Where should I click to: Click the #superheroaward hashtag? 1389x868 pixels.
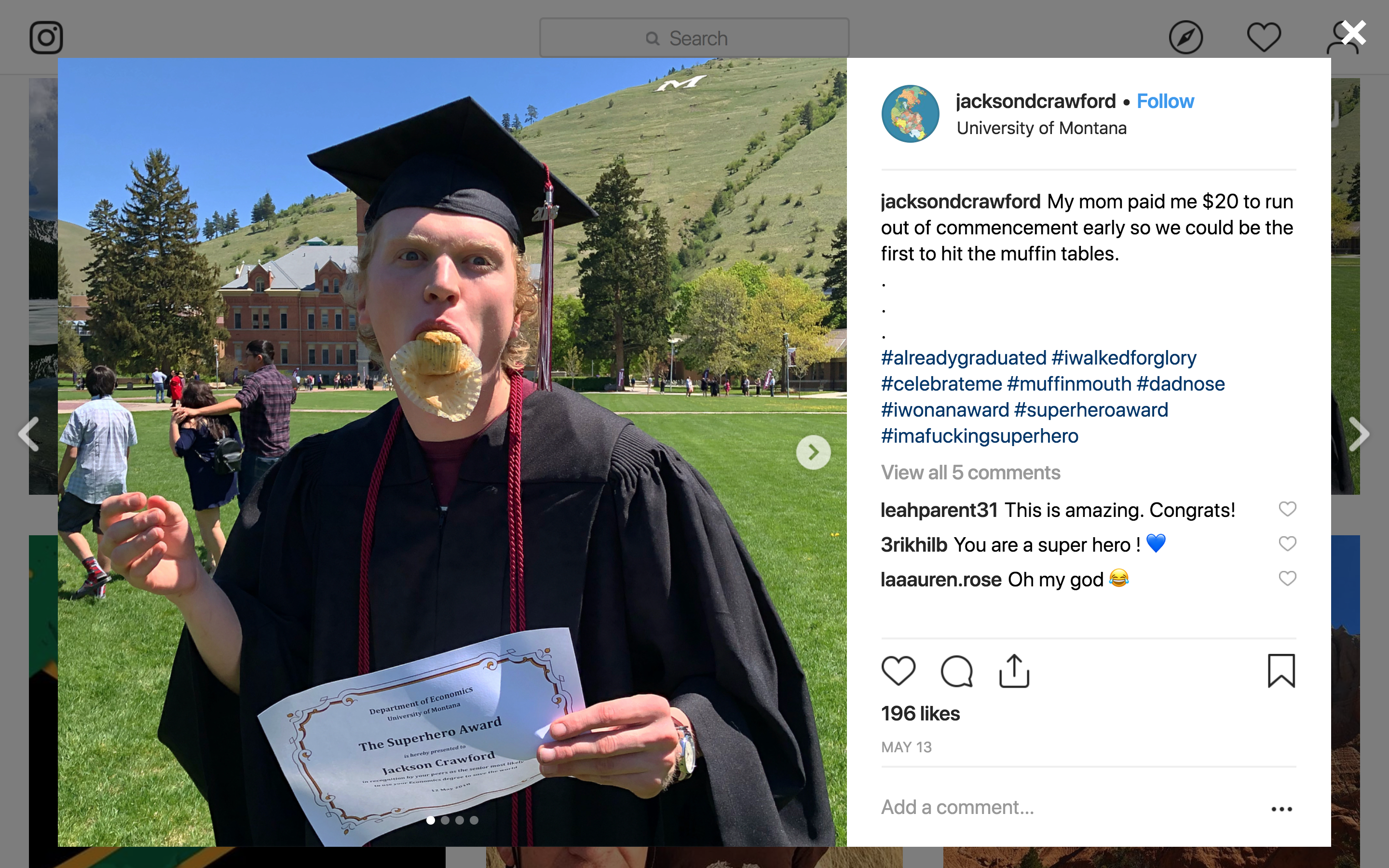(1090, 410)
